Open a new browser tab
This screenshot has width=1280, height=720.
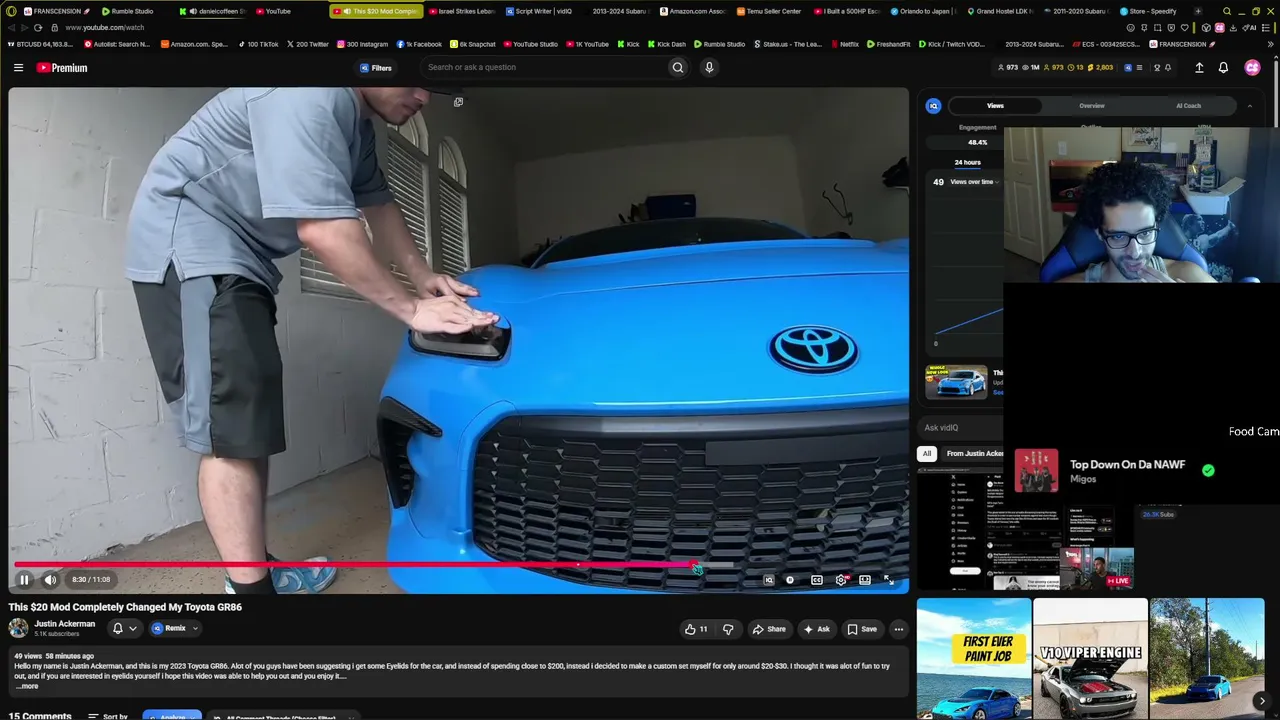[x=1198, y=11]
